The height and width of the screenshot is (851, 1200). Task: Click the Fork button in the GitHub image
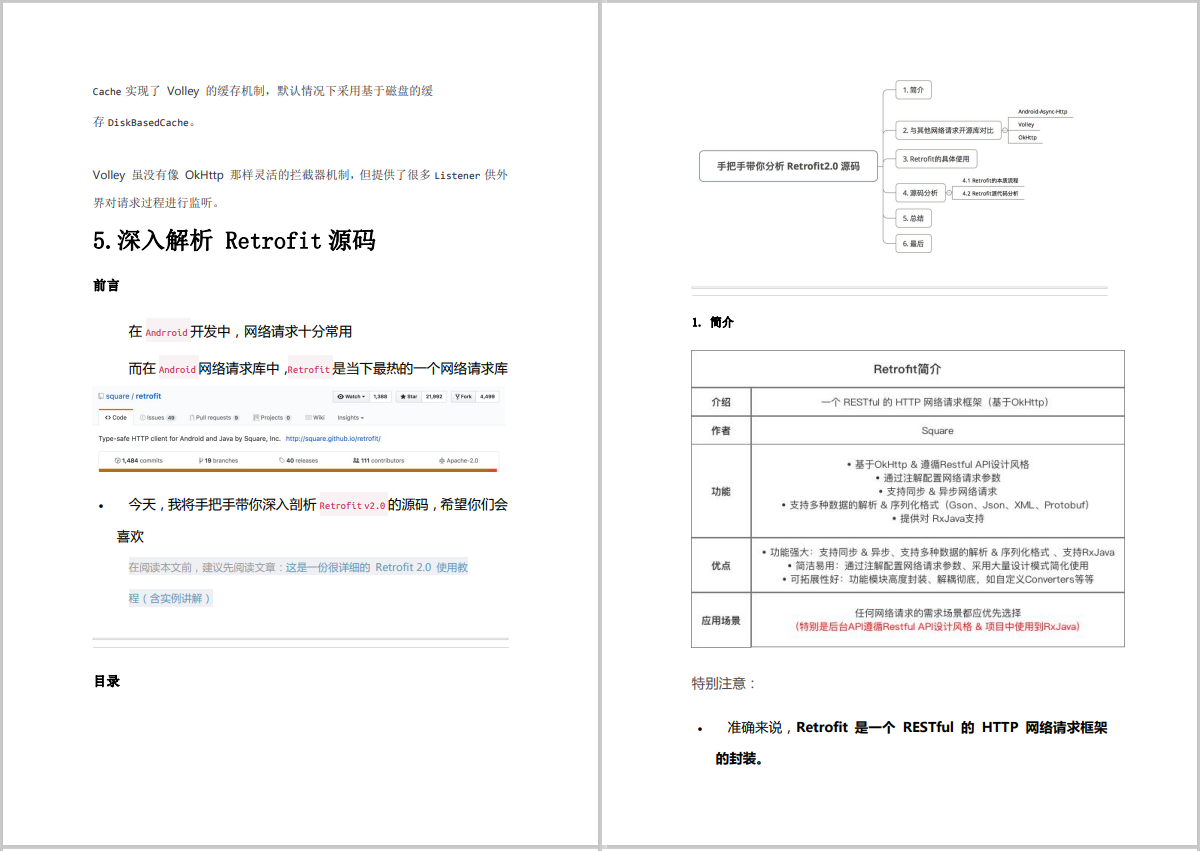(464, 396)
